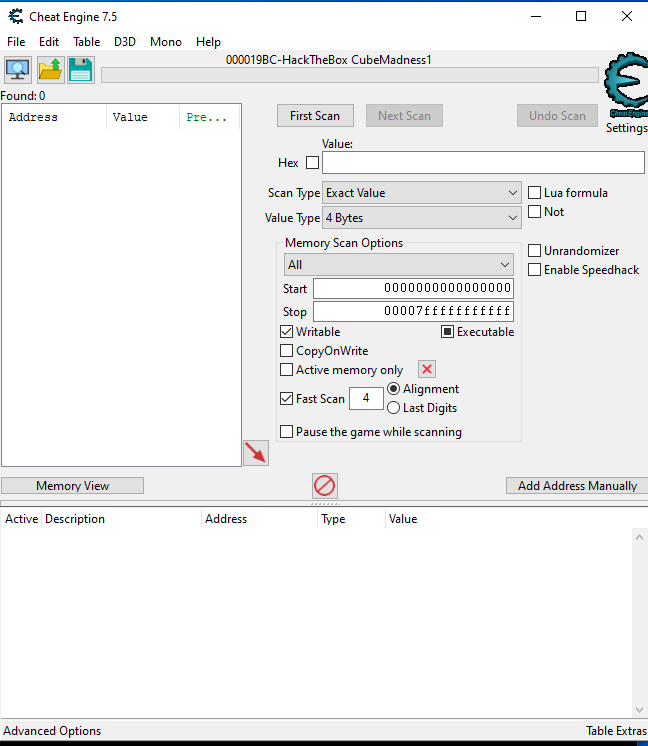Click the address table Value column header
Image resolution: width=648 pixels, height=746 pixels.
point(403,519)
